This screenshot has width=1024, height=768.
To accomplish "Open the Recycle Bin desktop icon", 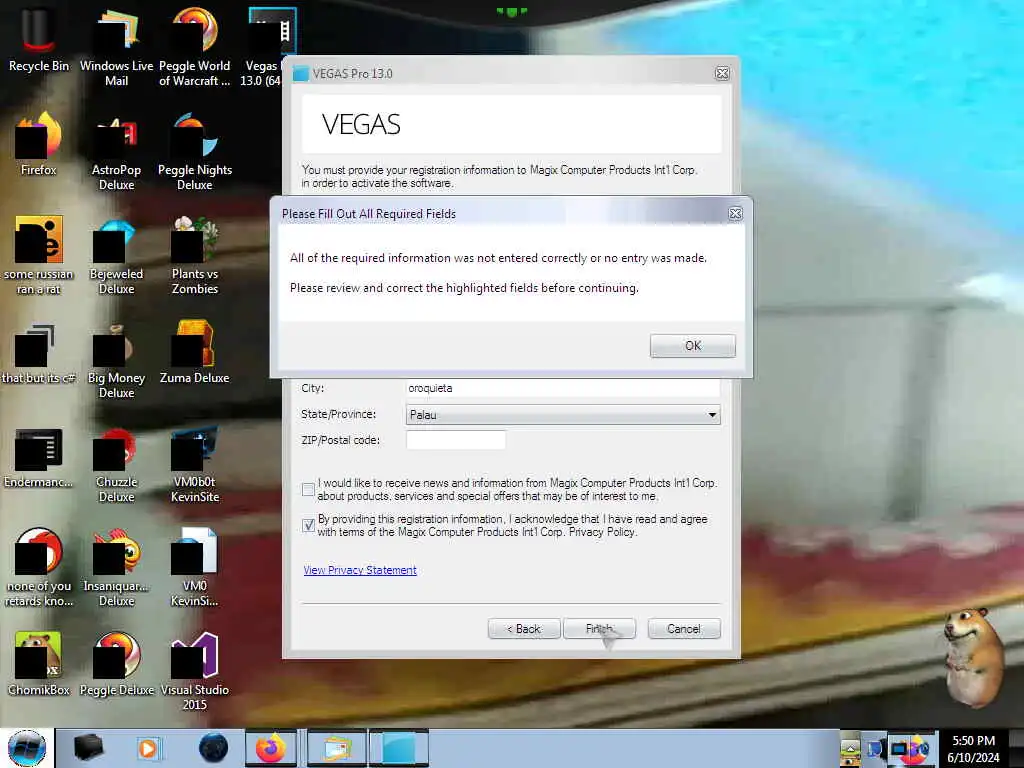I will point(39,40).
